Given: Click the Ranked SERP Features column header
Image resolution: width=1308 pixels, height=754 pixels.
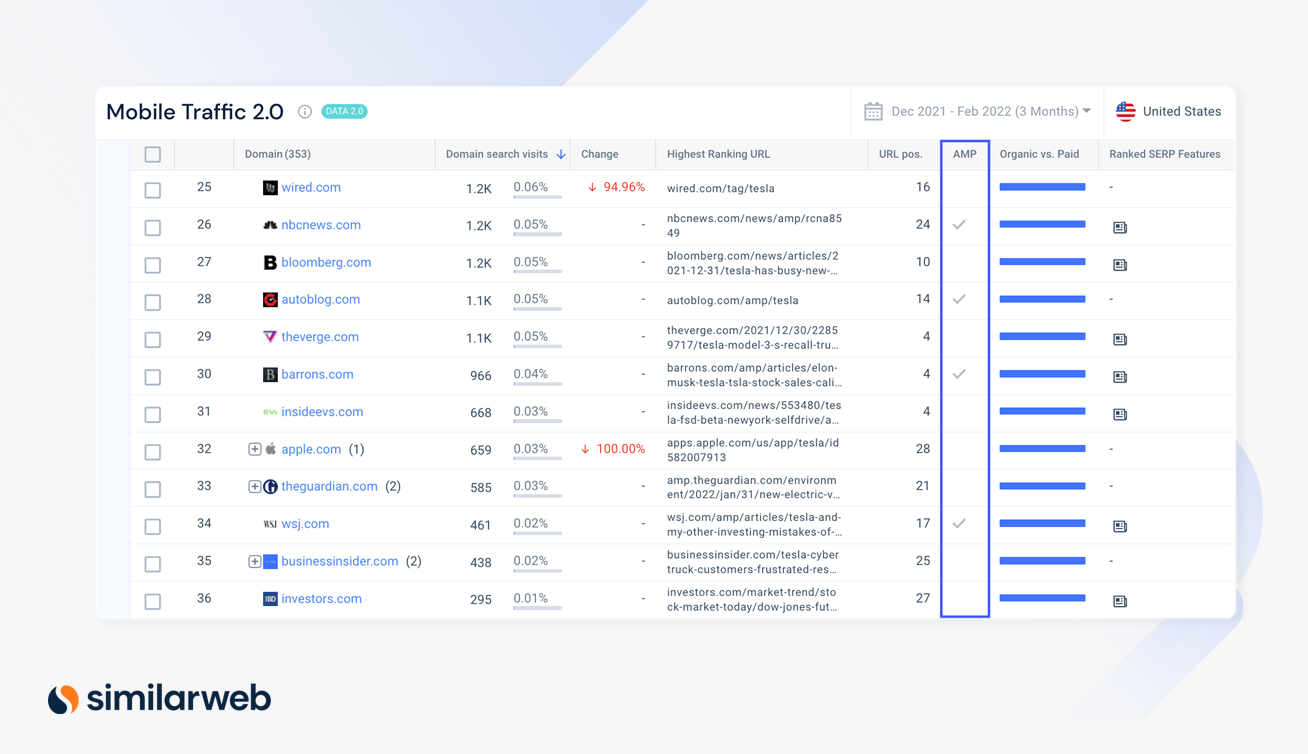Looking at the screenshot, I should click(1164, 154).
